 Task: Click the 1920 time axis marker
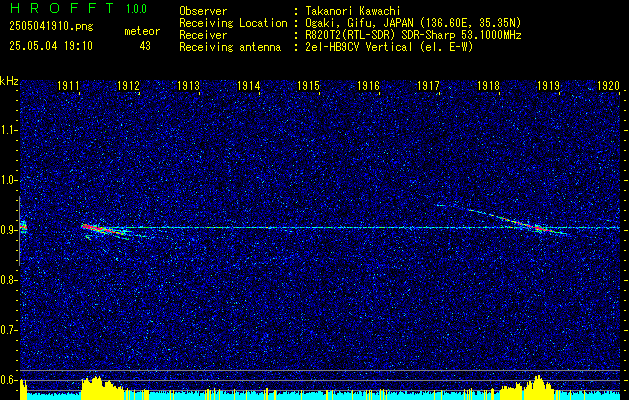point(608,85)
